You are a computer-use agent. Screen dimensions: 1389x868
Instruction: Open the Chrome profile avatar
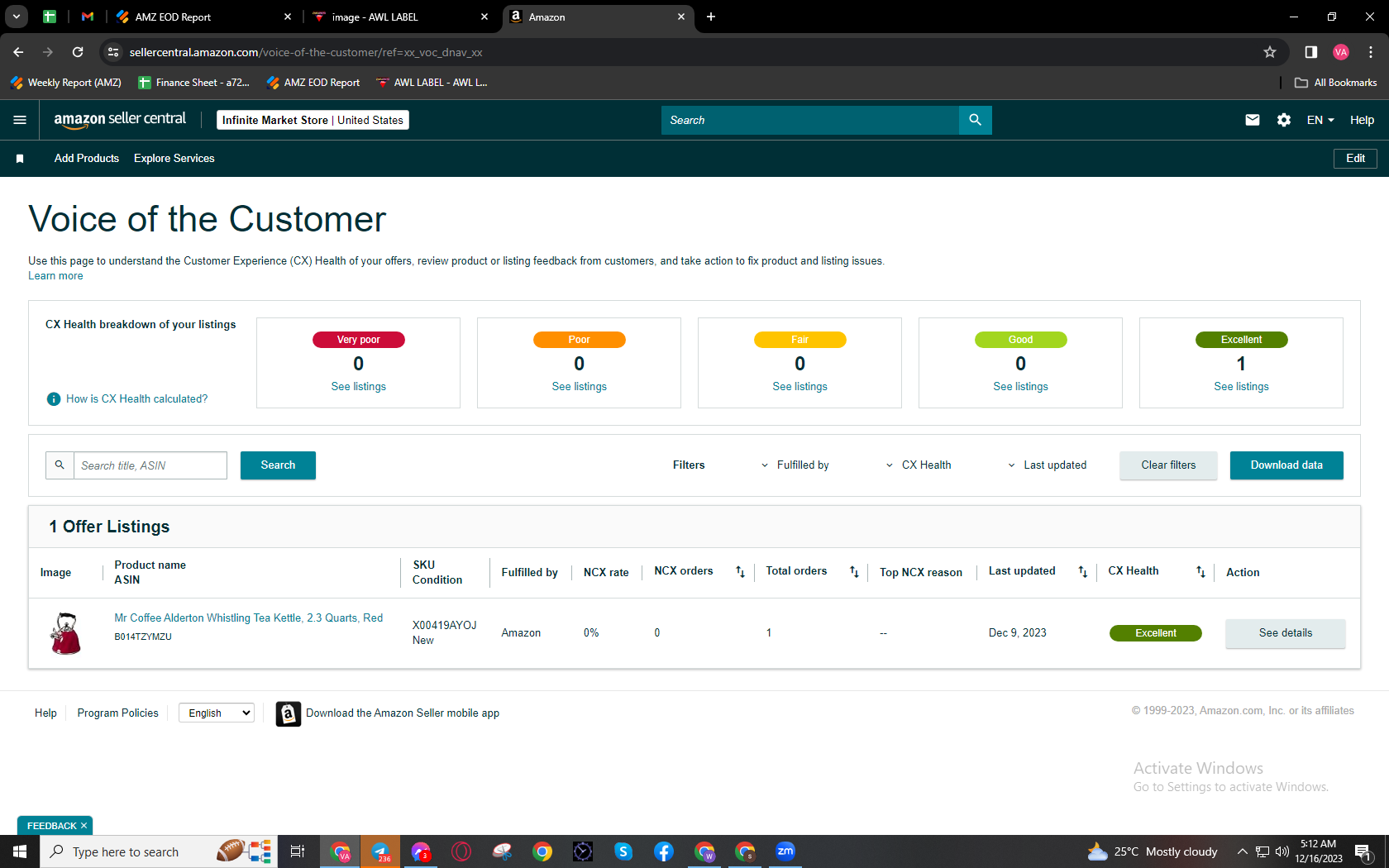[x=1341, y=52]
